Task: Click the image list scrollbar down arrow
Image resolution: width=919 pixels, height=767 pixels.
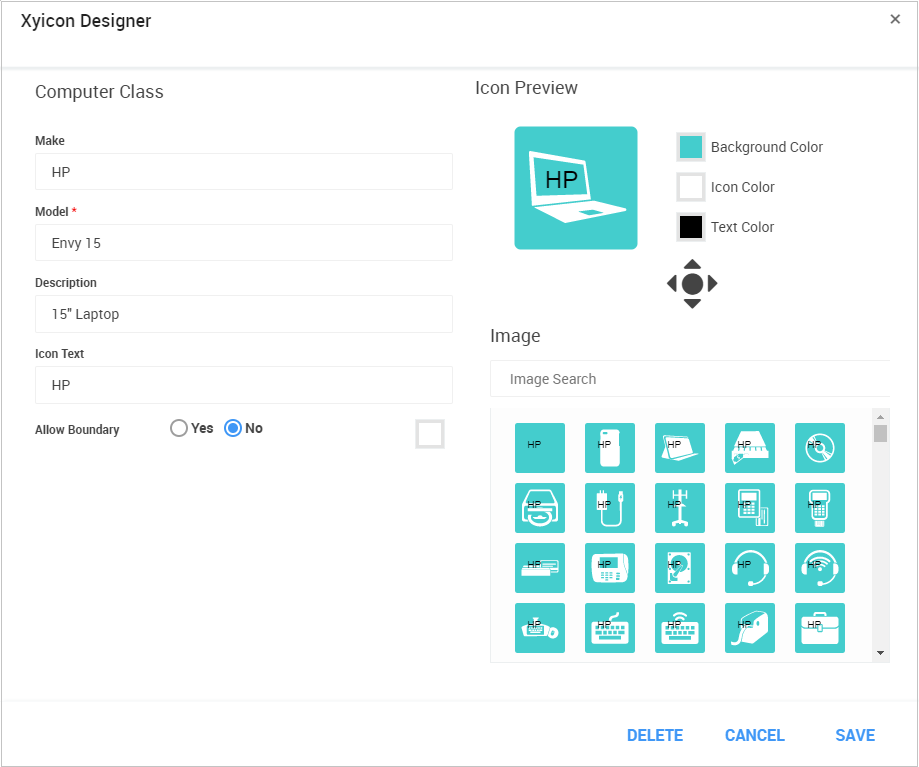Action: [880, 653]
